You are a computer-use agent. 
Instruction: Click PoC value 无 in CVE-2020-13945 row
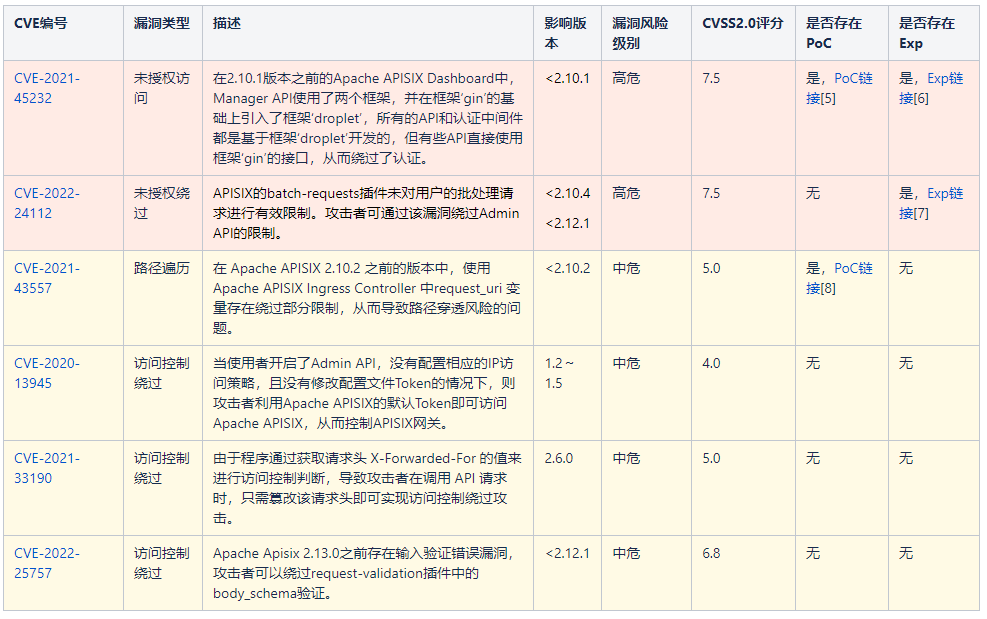click(813, 364)
